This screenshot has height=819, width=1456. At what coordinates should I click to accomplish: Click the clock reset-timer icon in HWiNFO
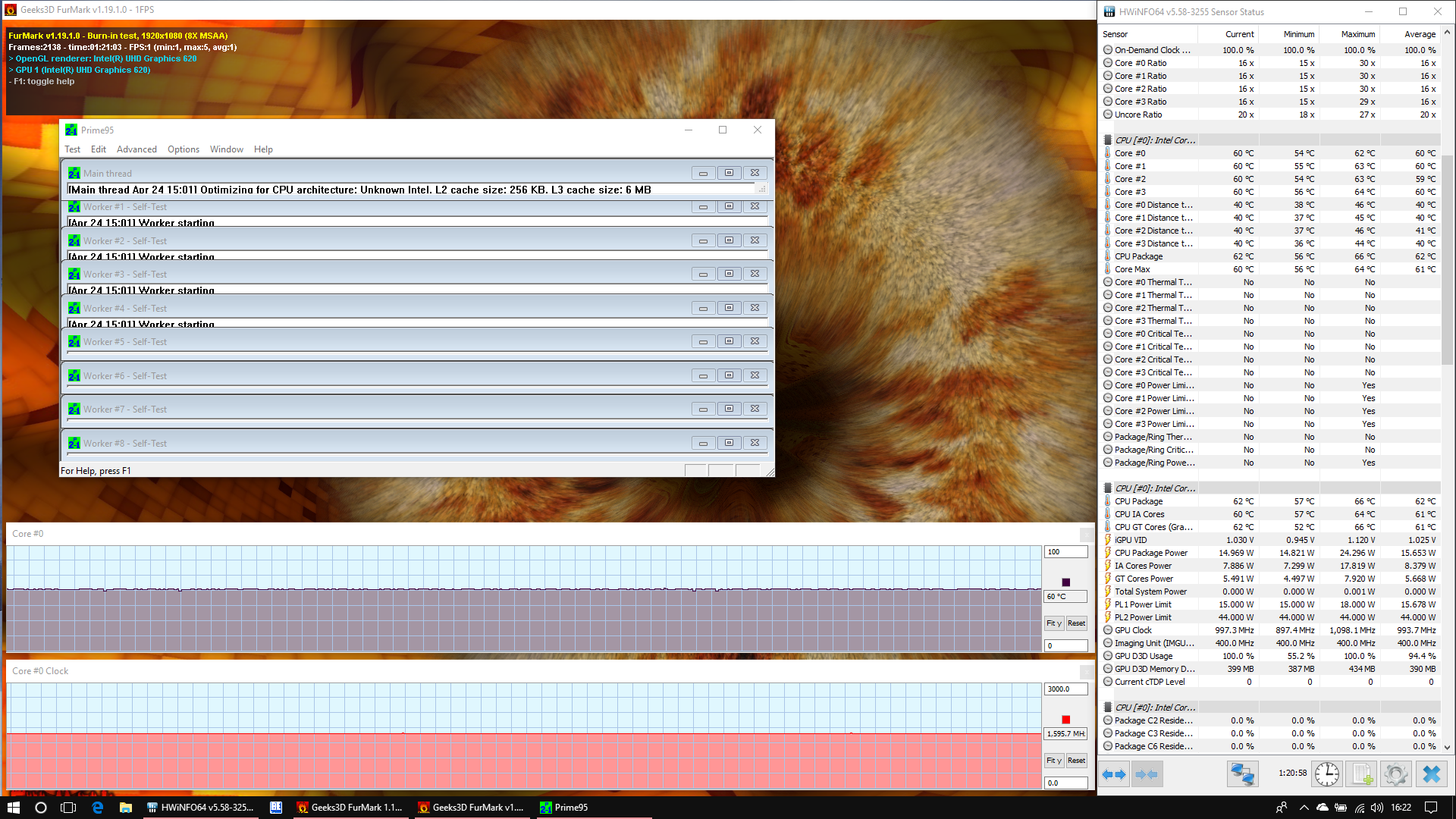click(x=1326, y=774)
